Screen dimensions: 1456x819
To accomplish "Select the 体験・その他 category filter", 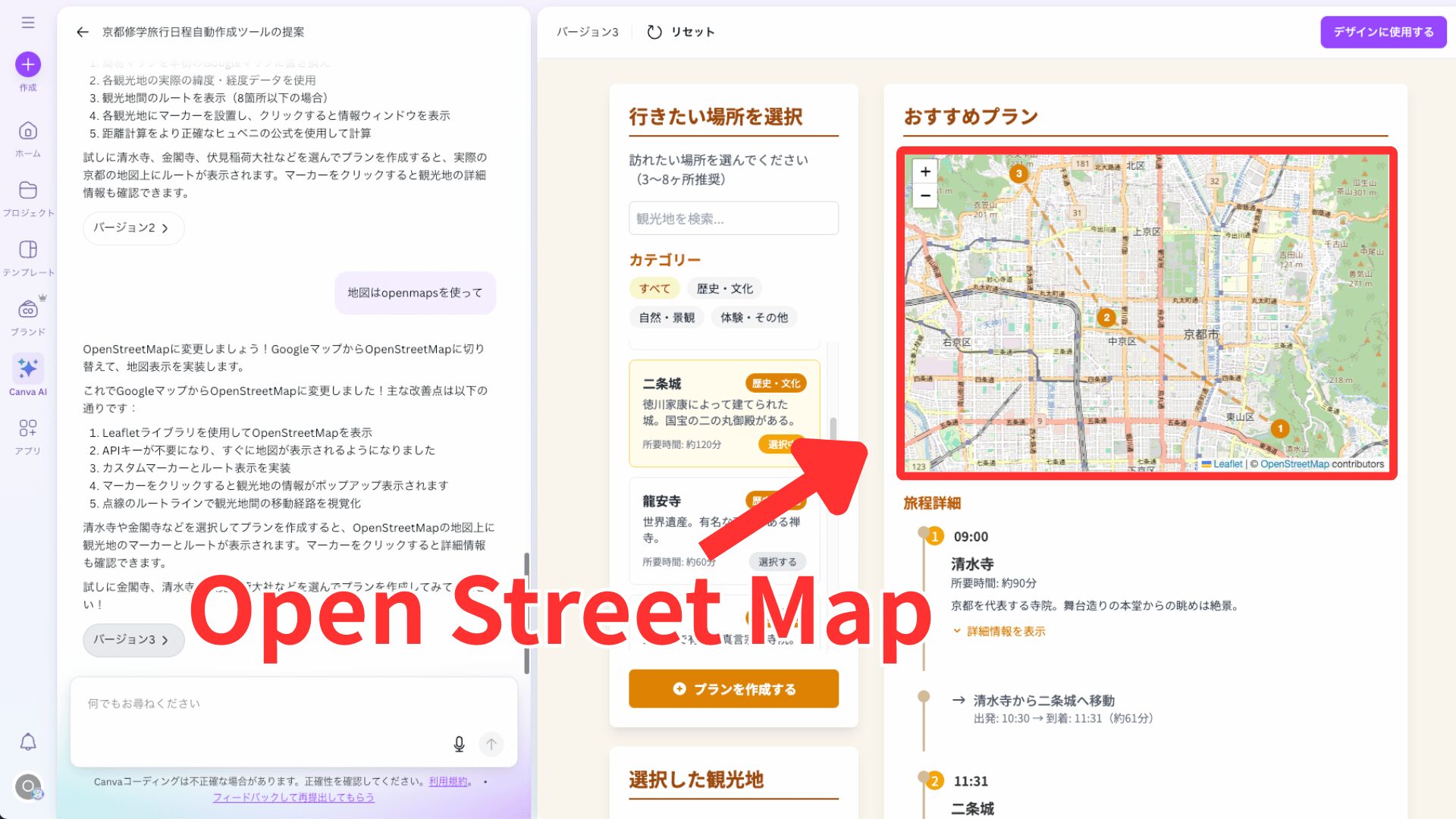I will [754, 318].
